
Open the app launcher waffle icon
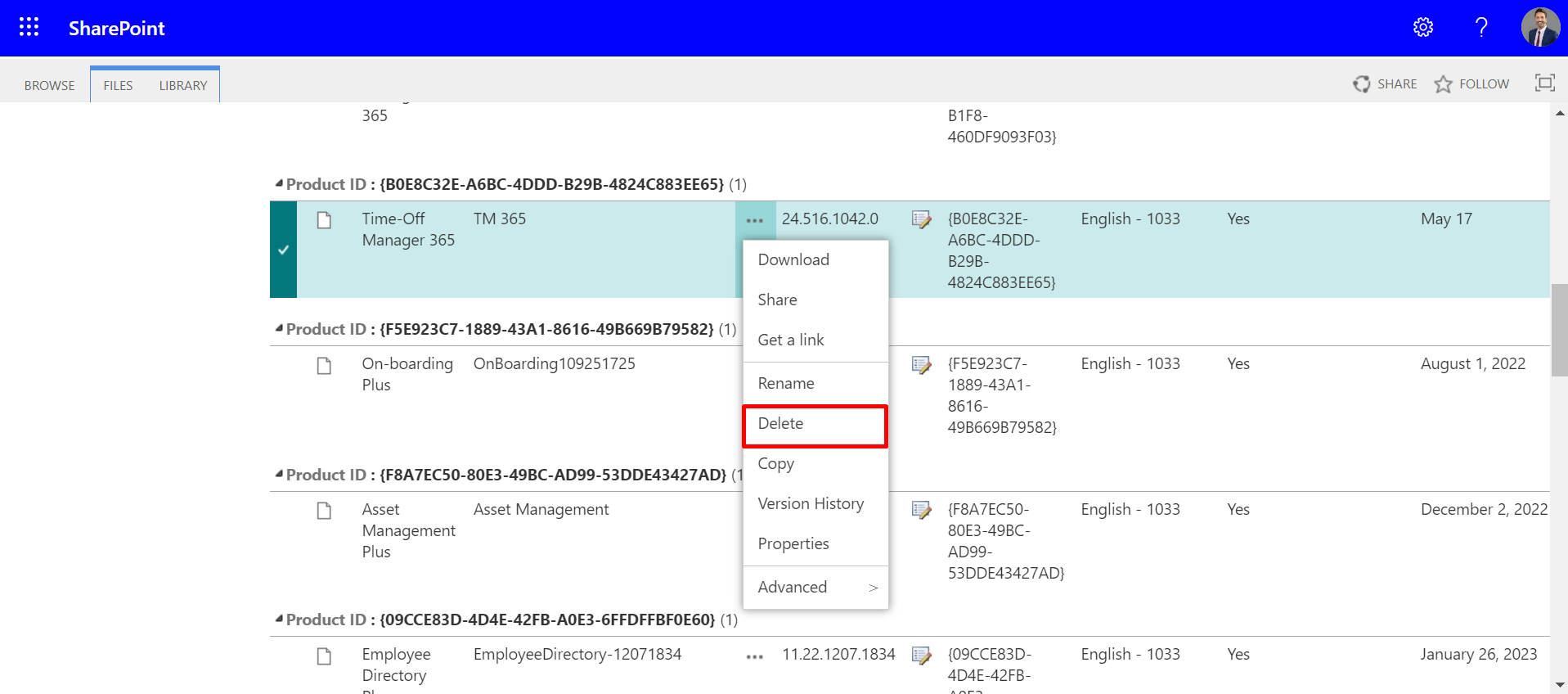click(29, 27)
